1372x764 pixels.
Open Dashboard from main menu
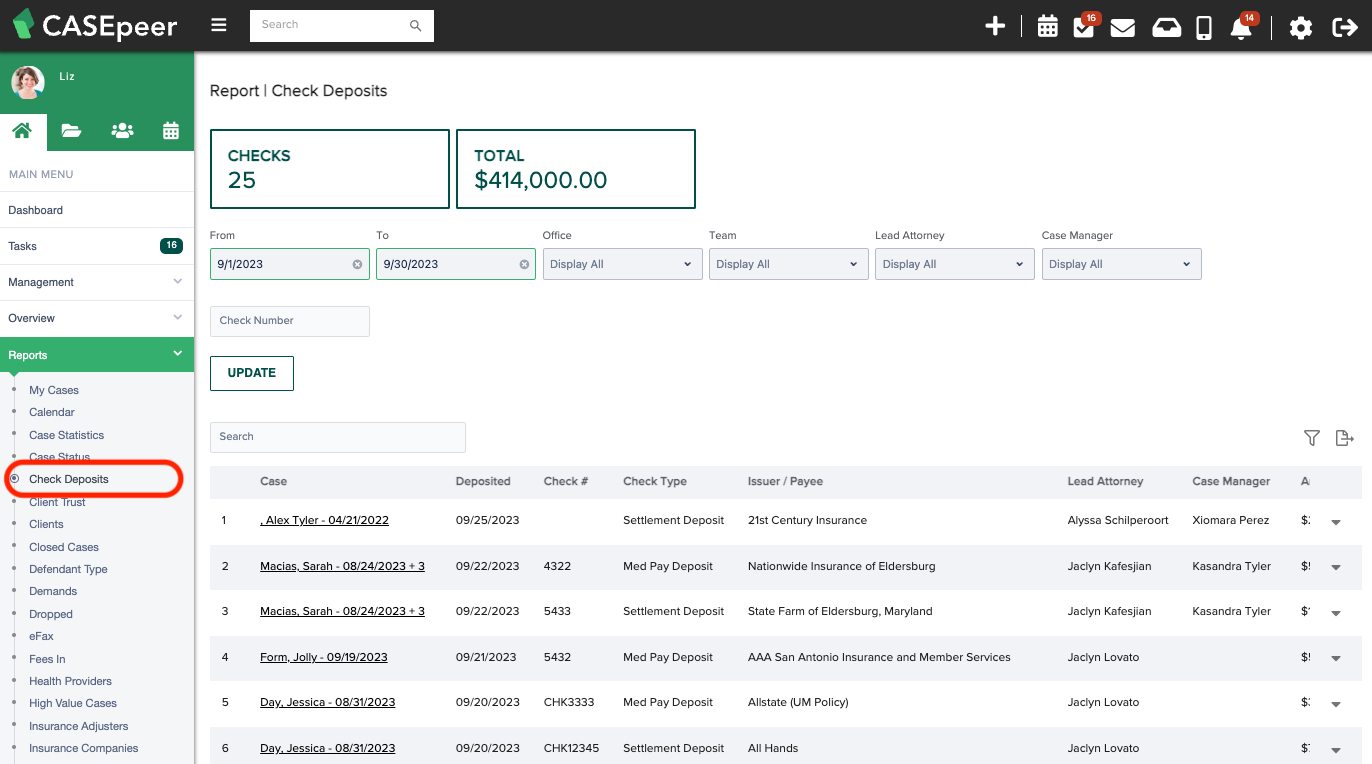pos(97,210)
